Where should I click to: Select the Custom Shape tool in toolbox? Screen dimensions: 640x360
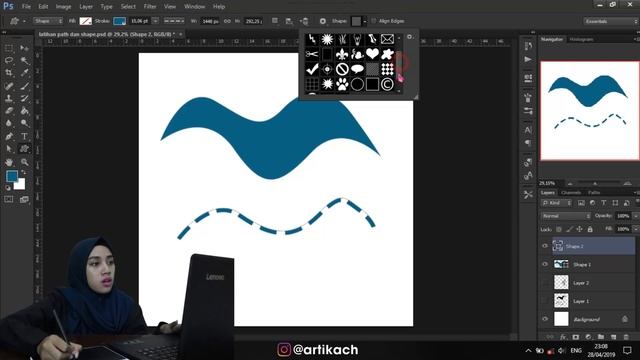click(24, 149)
